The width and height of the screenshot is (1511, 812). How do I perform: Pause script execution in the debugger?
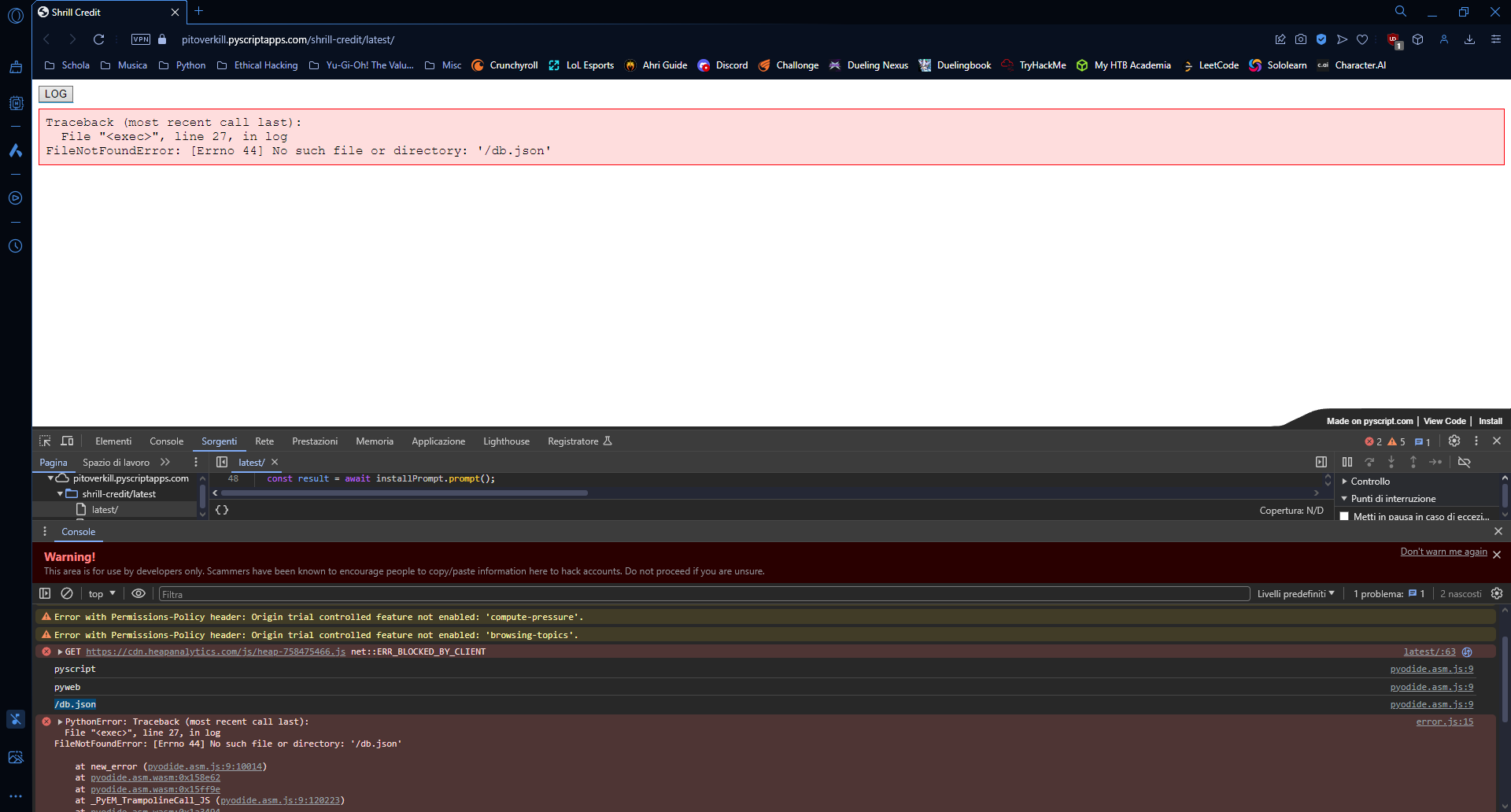coord(1347,463)
